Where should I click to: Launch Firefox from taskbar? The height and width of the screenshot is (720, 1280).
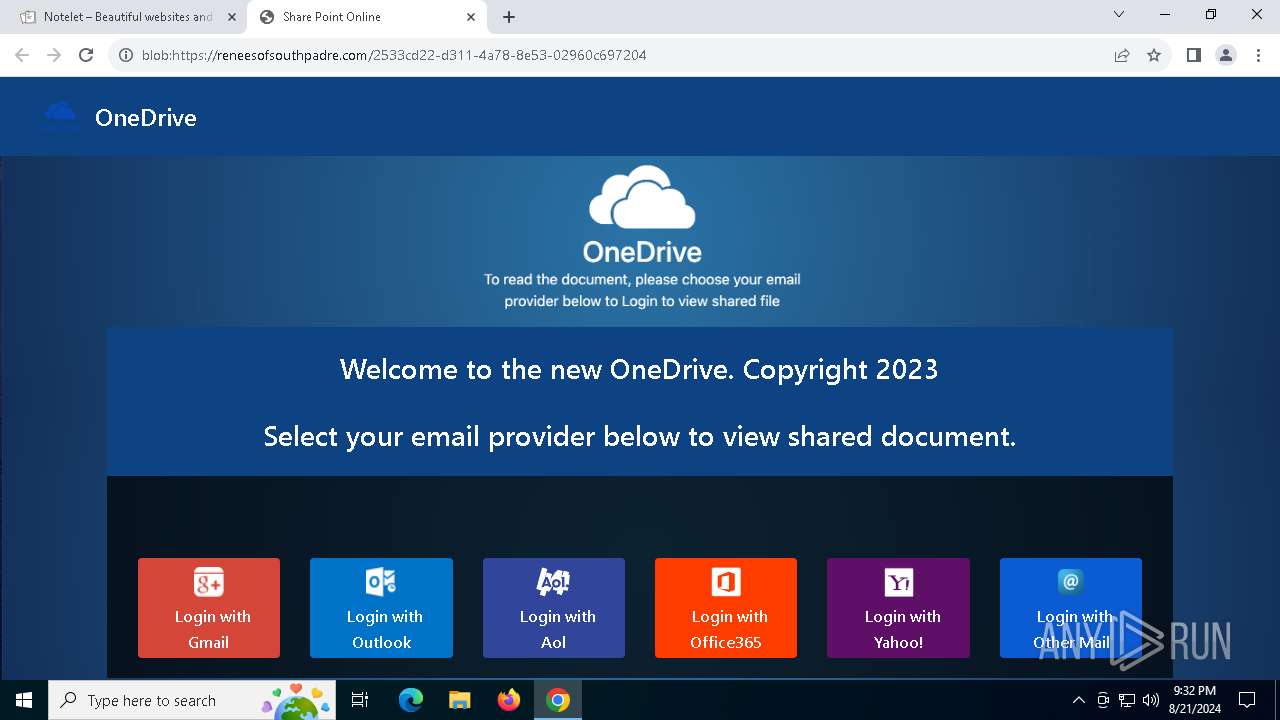pos(508,700)
